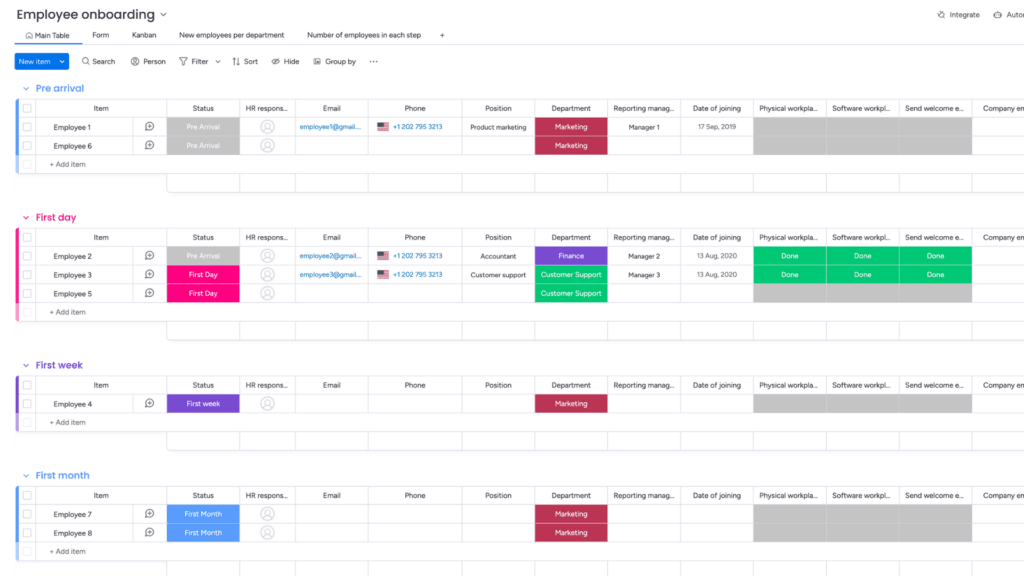Image resolution: width=1024 pixels, height=576 pixels.
Task: Select all items in the Pre arrival group
Action: point(27,108)
